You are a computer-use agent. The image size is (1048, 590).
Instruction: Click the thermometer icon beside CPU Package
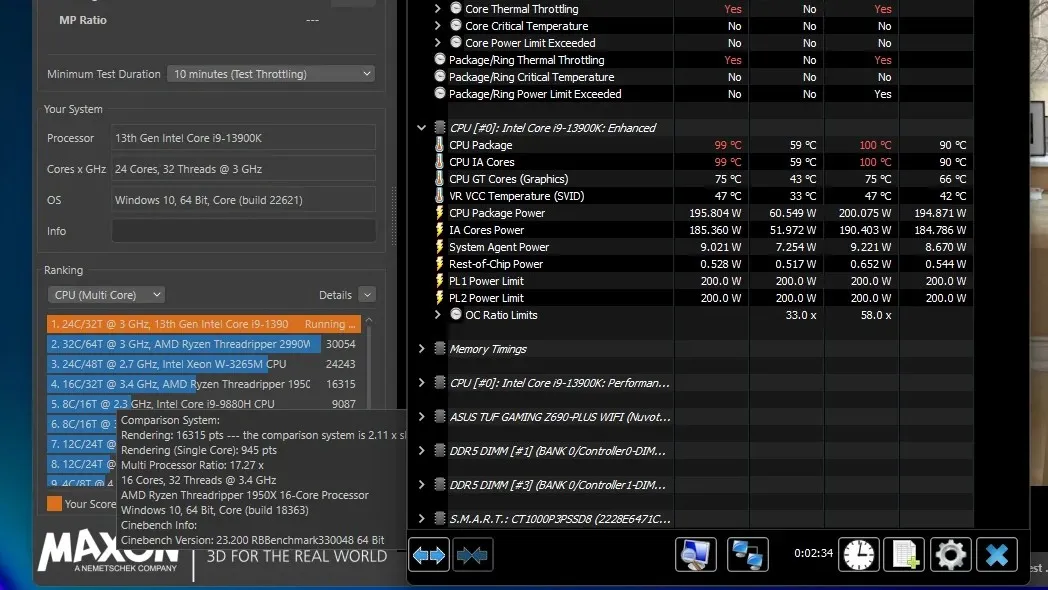pos(438,145)
